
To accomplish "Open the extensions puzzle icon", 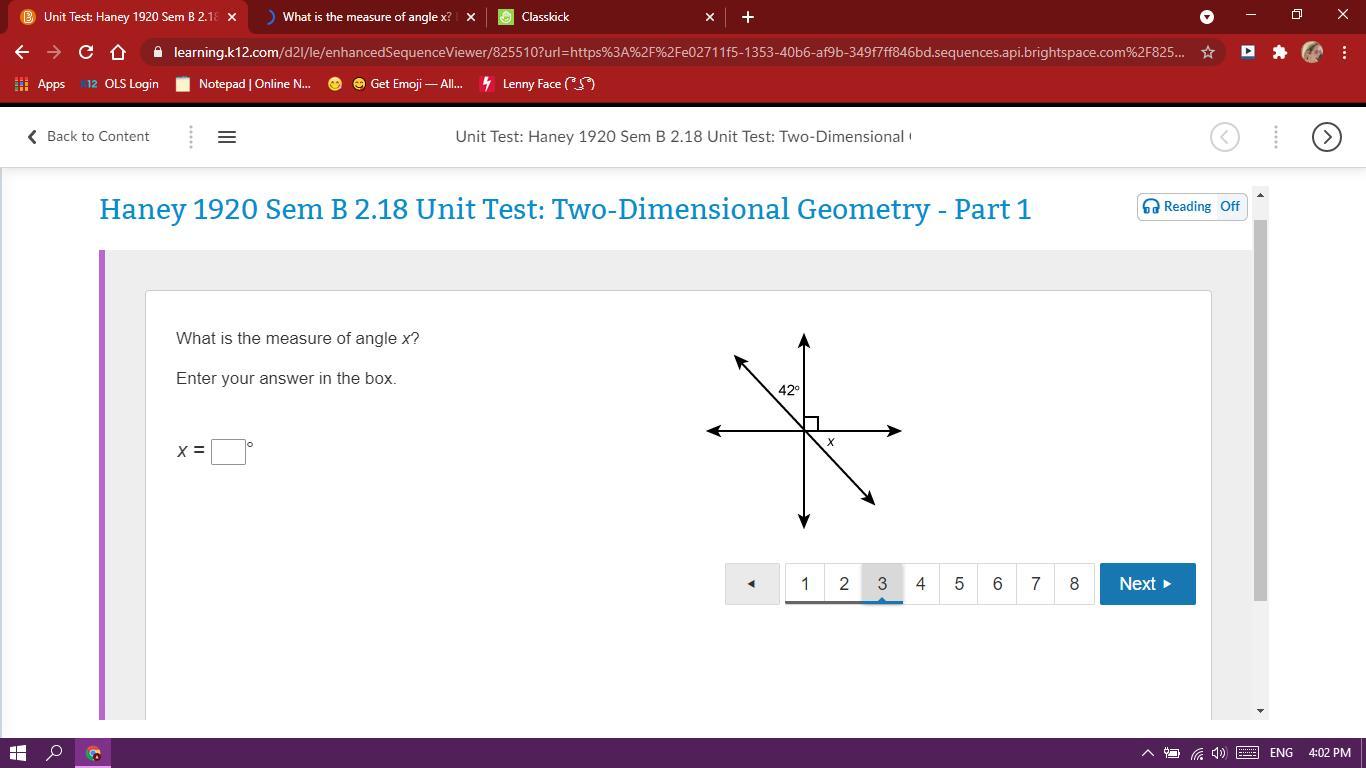I will (x=1279, y=52).
